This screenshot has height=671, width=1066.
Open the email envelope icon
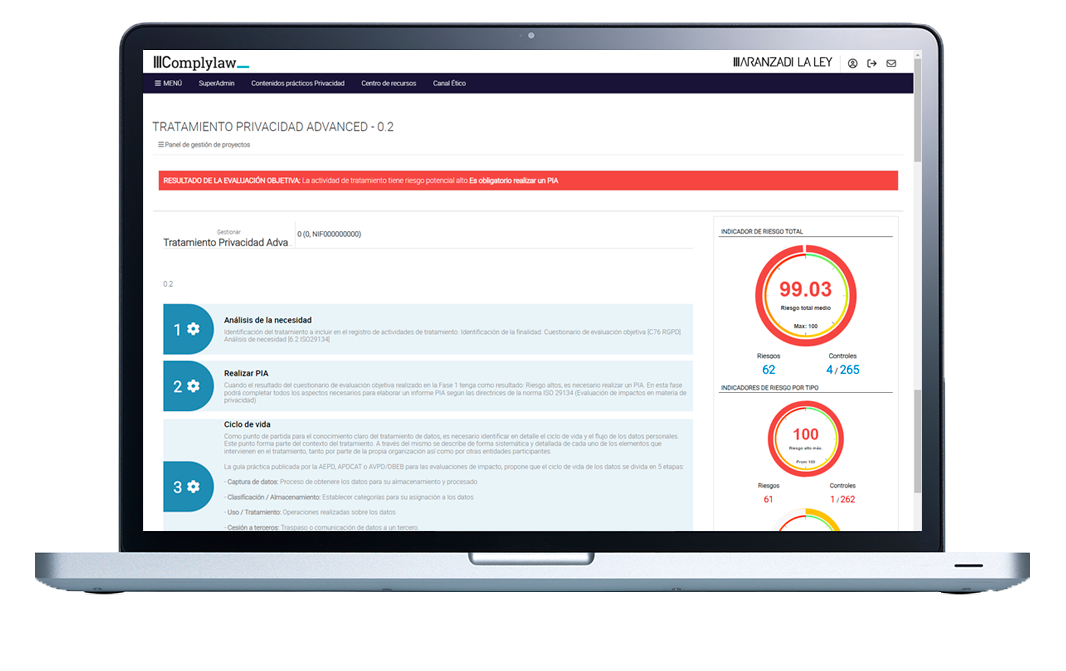pyautogui.click(x=891, y=62)
